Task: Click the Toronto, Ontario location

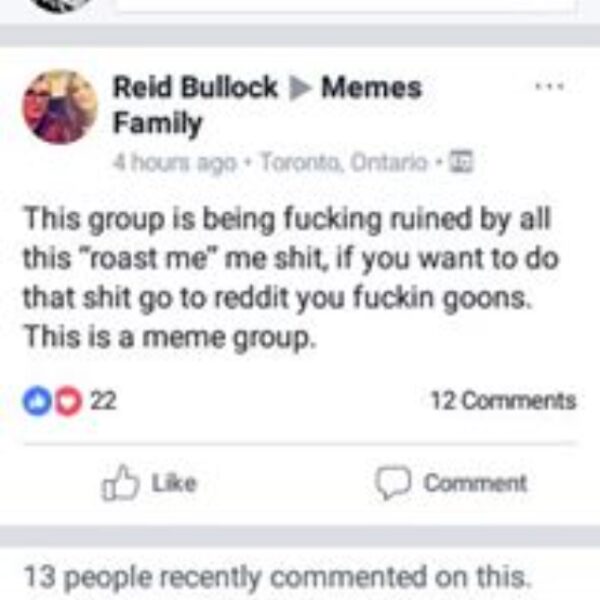Action: click(344, 162)
